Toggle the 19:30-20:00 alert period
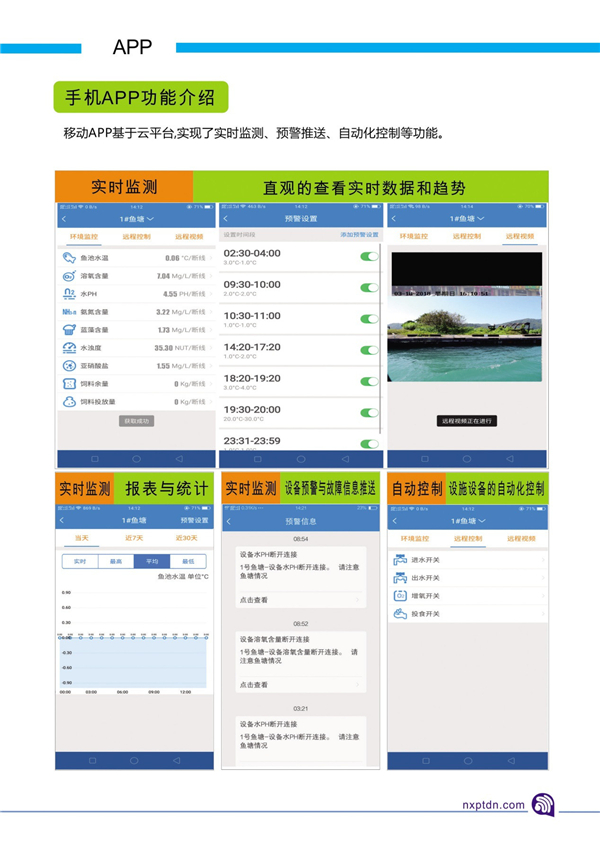Image resolution: width=600 pixels, height=848 pixels. (370, 413)
